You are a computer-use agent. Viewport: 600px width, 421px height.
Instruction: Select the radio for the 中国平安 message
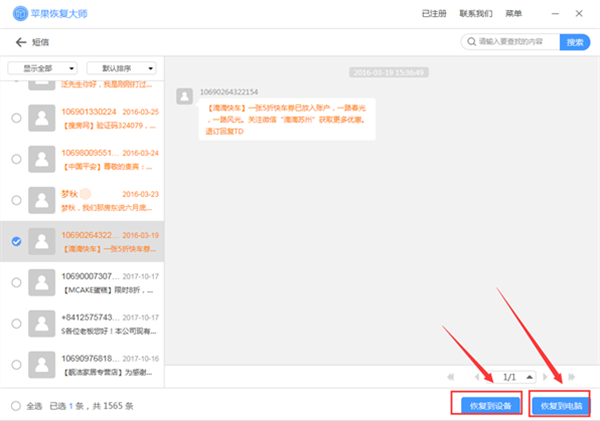pyautogui.click(x=16, y=159)
